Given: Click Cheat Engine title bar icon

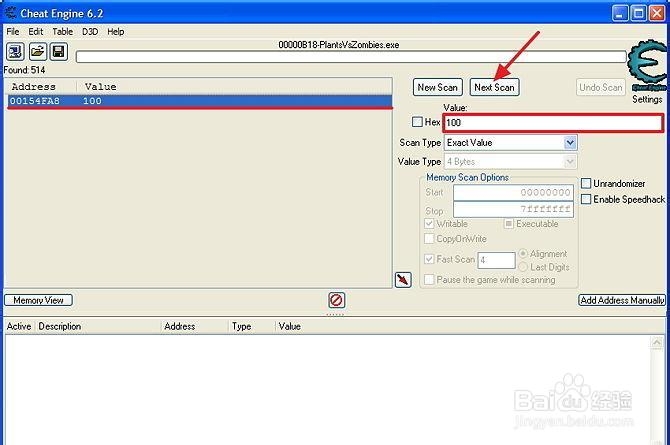Looking at the screenshot, I should [10, 13].
